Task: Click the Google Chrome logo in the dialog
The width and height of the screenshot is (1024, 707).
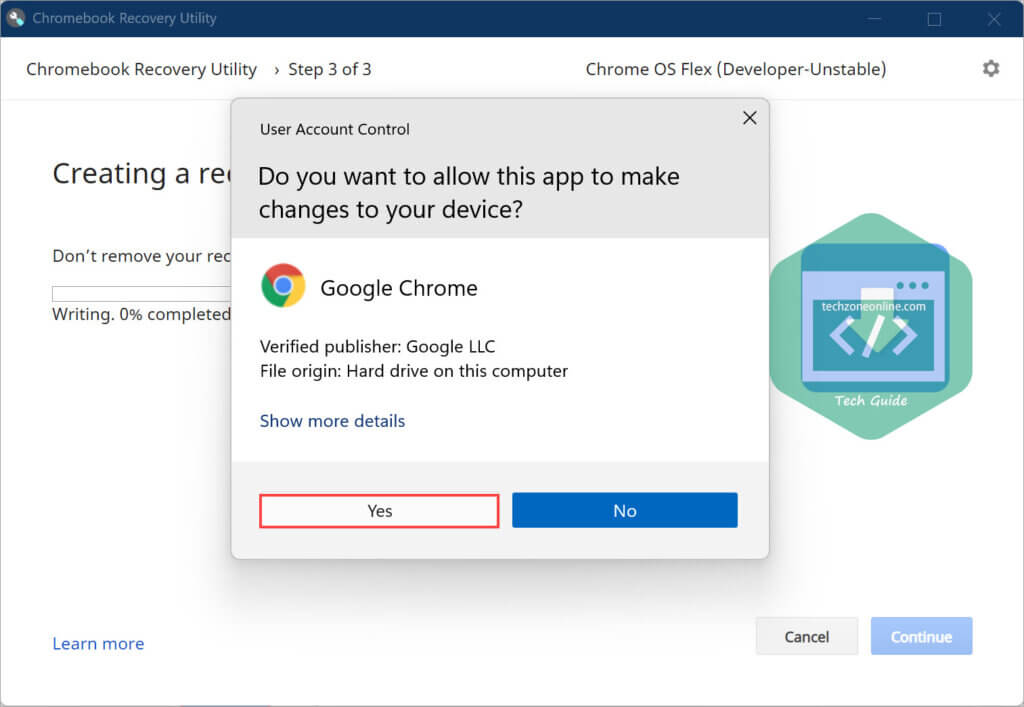Action: [283, 286]
